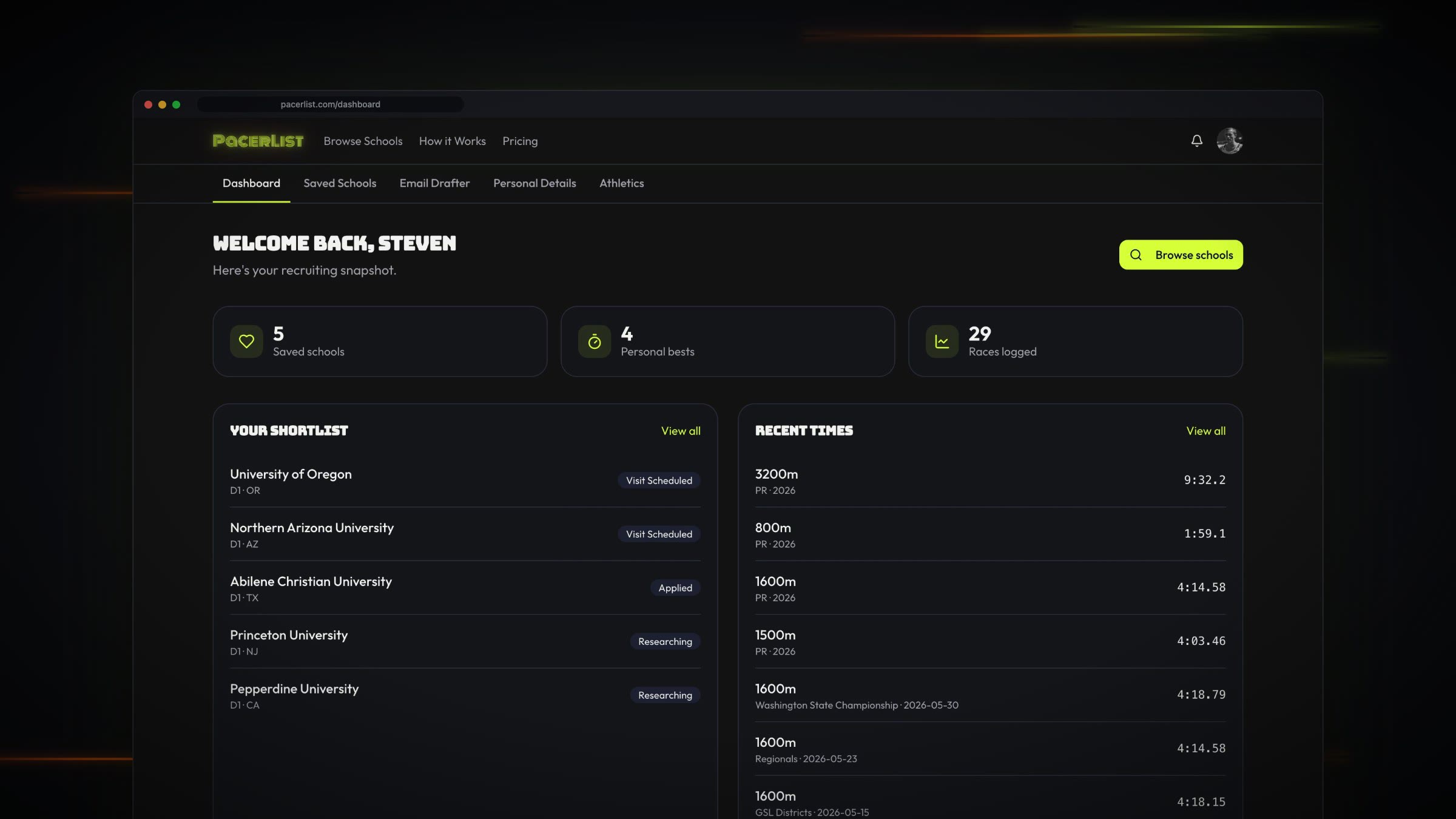Click the Applied status badge

pos(675,588)
